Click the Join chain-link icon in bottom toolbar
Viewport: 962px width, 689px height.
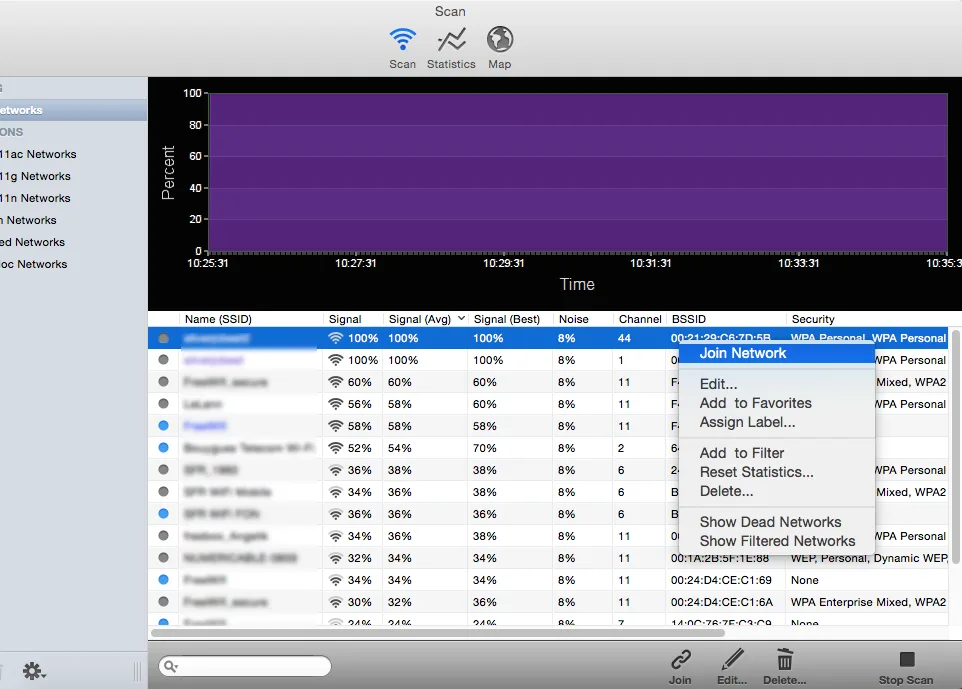tap(680, 661)
